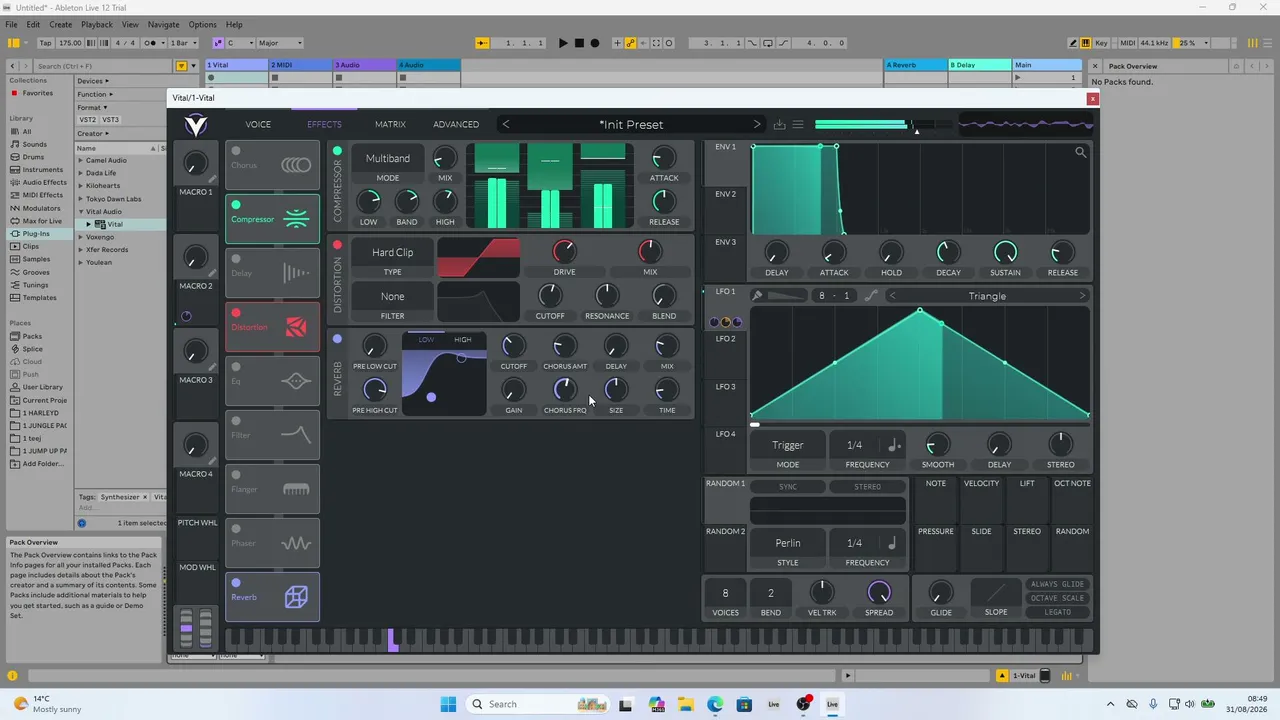Screen dimensions: 1280x720
Task: Switch to the VOICE tab
Action: (x=258, y=124)
